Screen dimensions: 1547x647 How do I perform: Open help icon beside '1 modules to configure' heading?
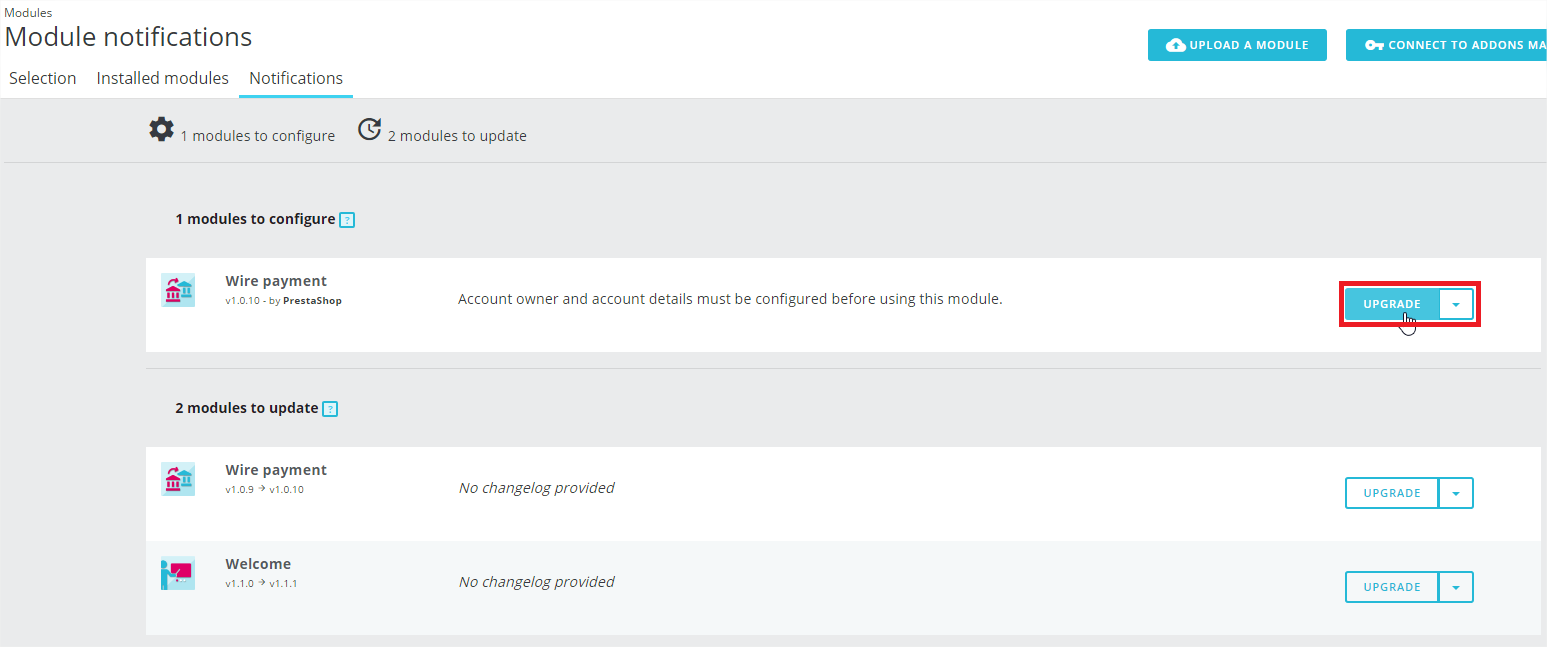[347, 220]
